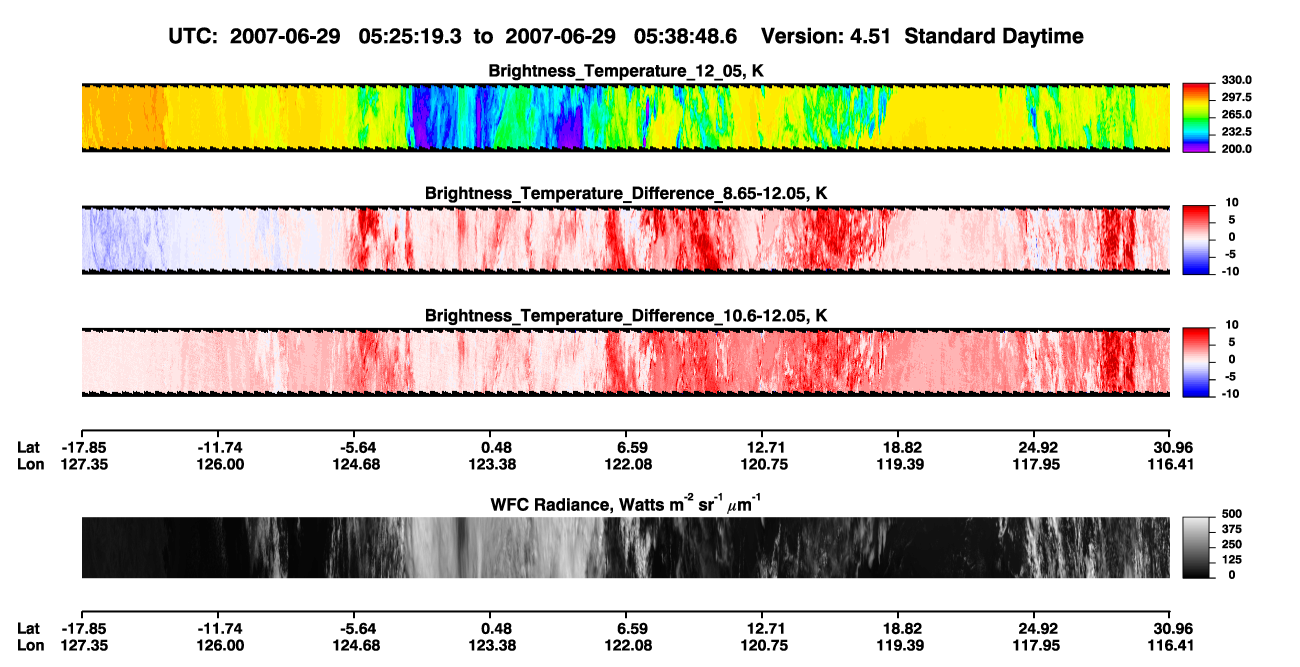Click the 10 label on 10.6-12.05 colorbar

pyautogui.click(x=1231, y=325)
